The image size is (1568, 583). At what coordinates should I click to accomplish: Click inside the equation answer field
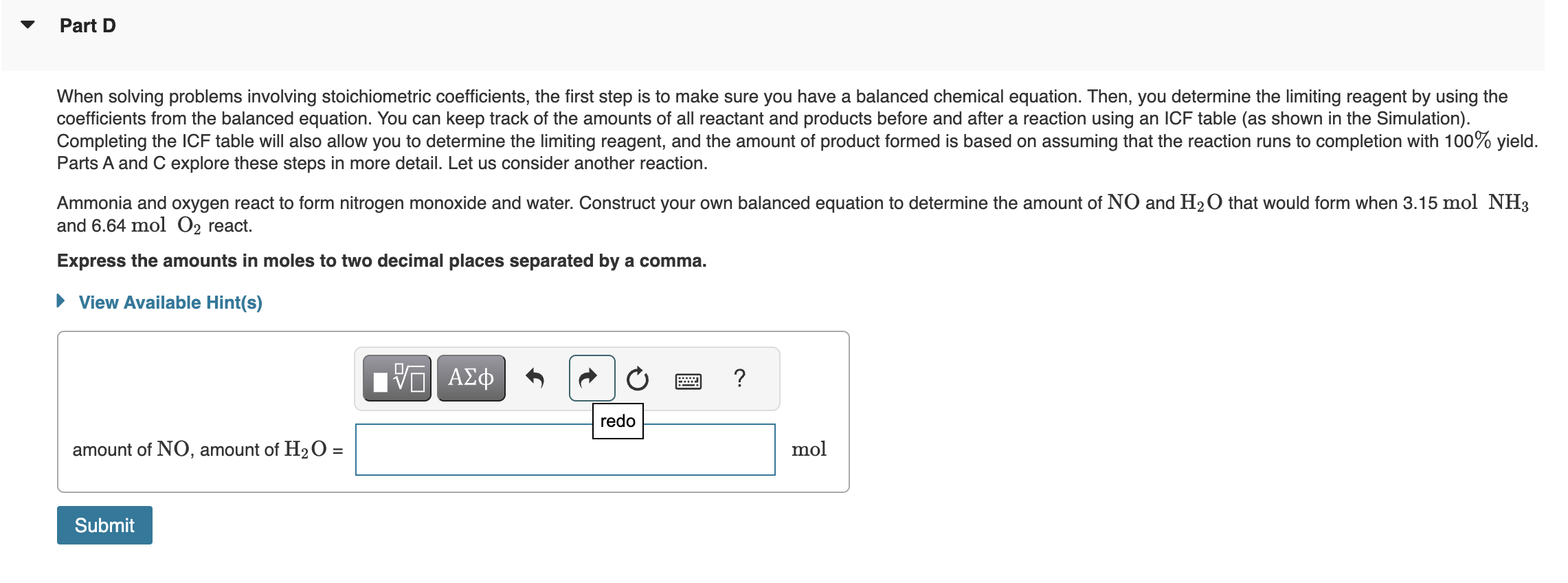click(x=565, y=450)
